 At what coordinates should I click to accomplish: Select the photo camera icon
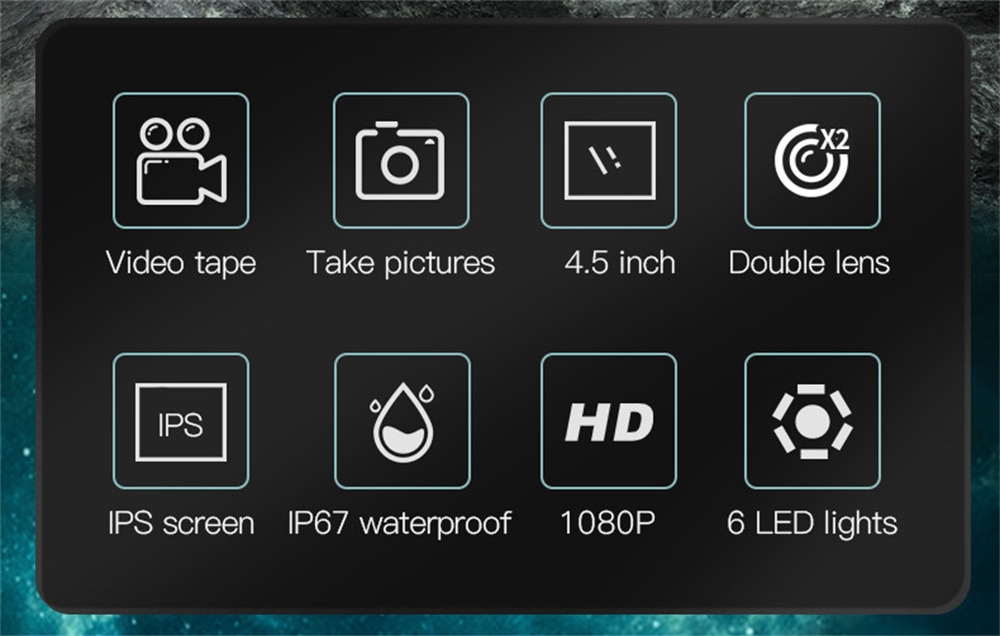coord(401,161)
